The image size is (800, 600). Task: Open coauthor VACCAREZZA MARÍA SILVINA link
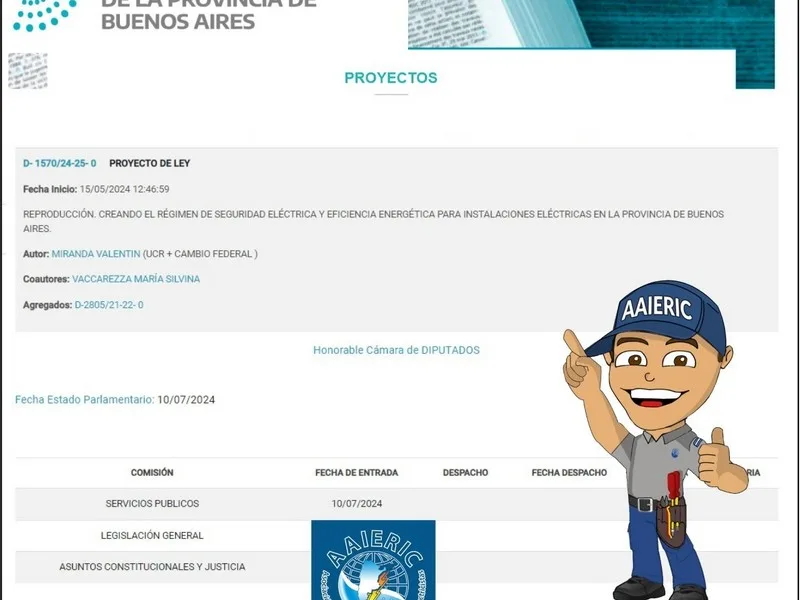click(136, 279)
